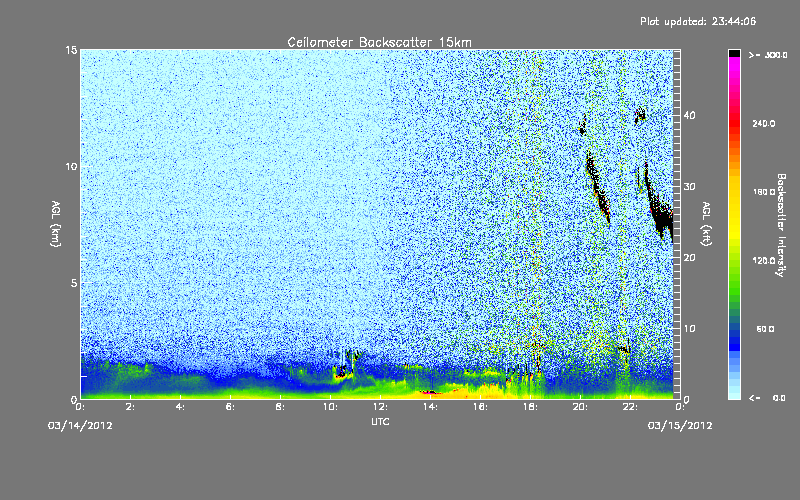Click the "AGL (km)" left axis label
800x500 pixels.
[x=56, y=223]
